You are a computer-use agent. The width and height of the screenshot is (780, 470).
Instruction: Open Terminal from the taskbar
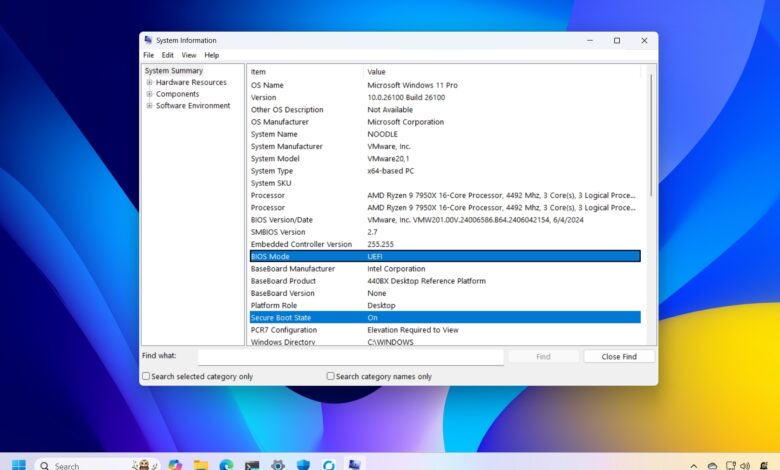(x=252, y=465)
